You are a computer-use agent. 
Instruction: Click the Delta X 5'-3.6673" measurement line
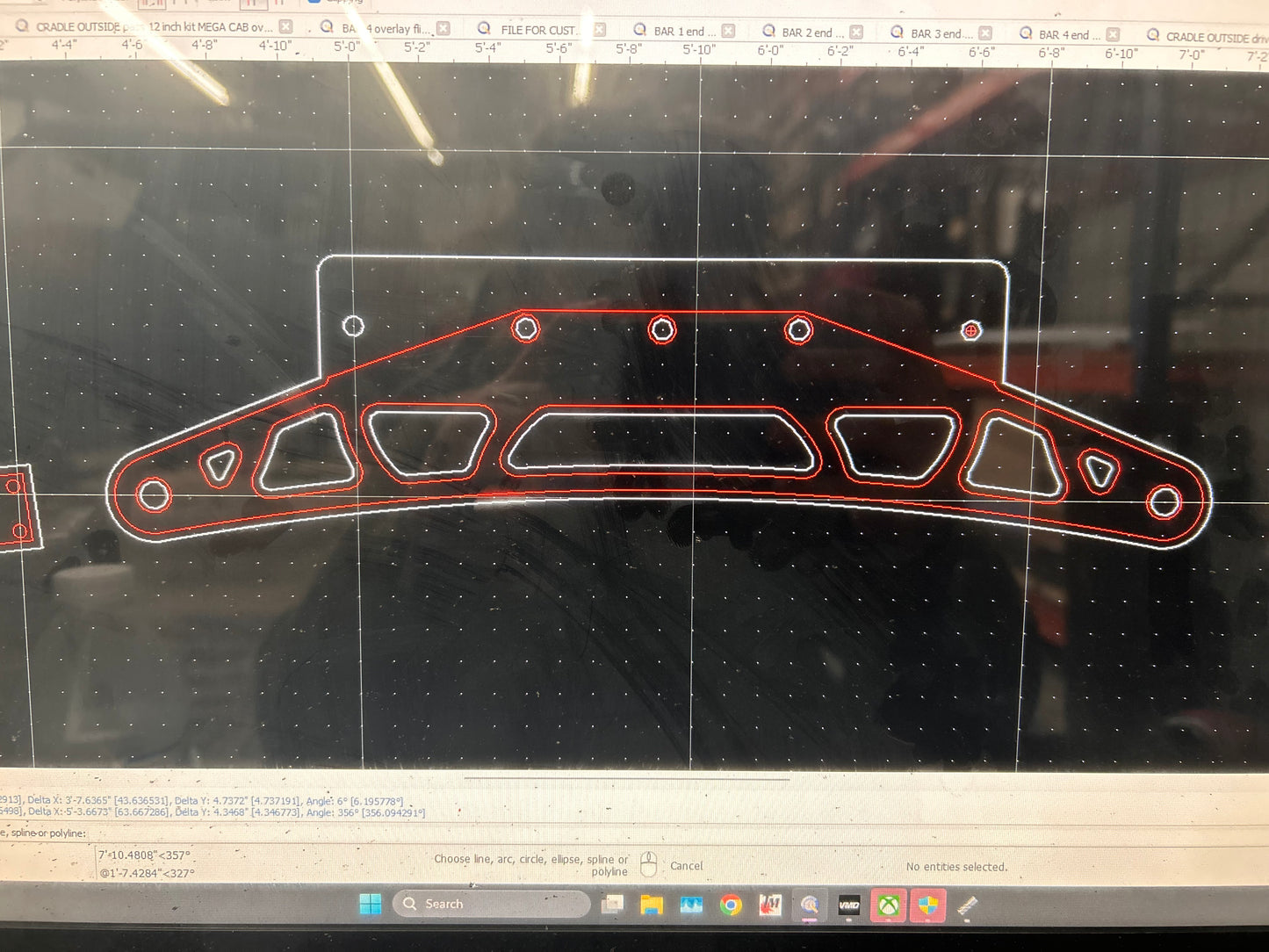coord(213,812)
